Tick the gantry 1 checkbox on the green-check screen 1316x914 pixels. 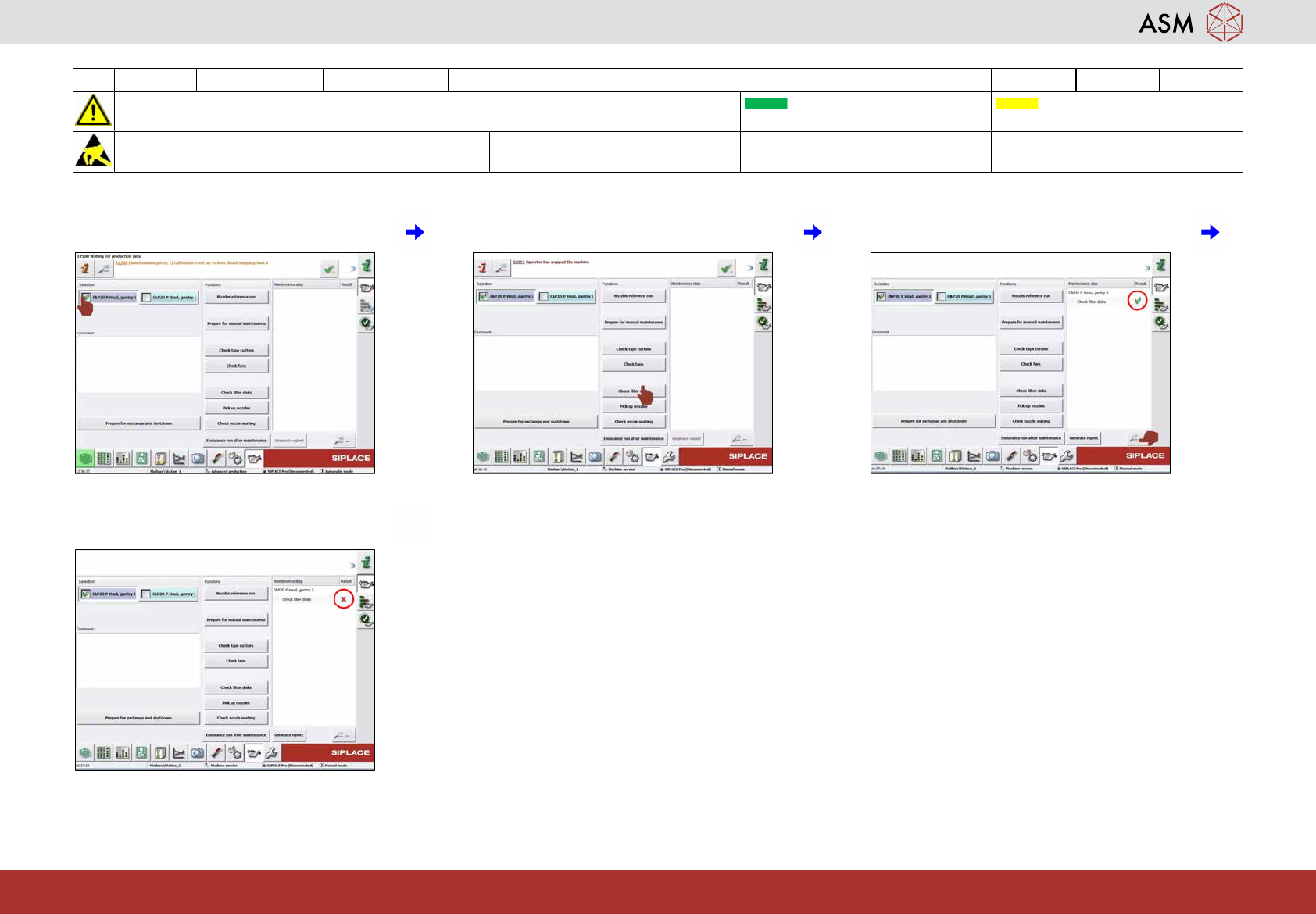(941, 296)
